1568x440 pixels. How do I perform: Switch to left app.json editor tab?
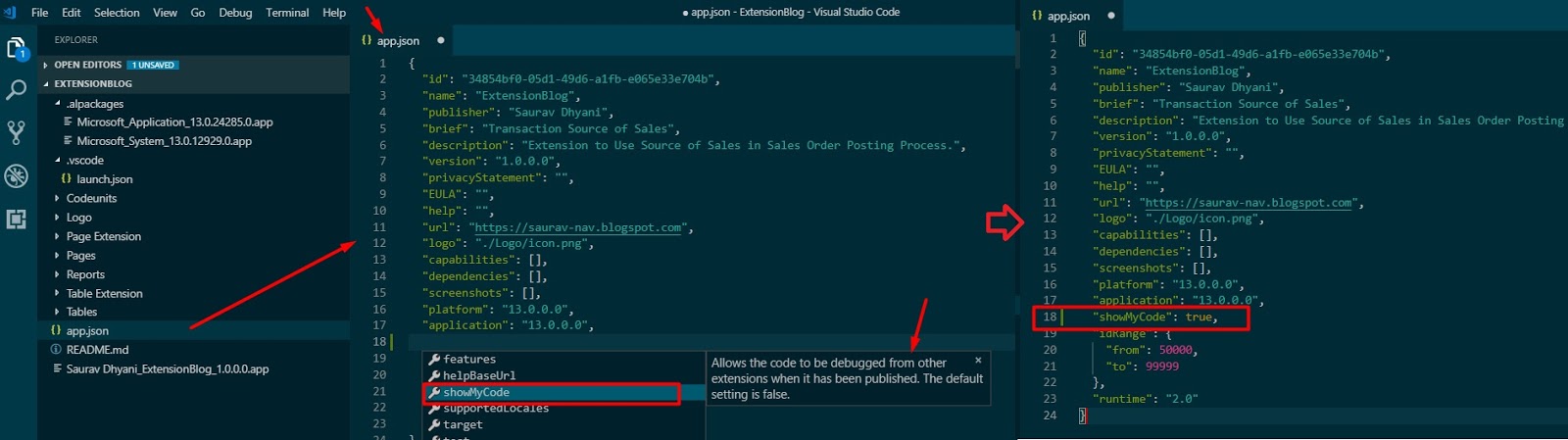point(398,40)
